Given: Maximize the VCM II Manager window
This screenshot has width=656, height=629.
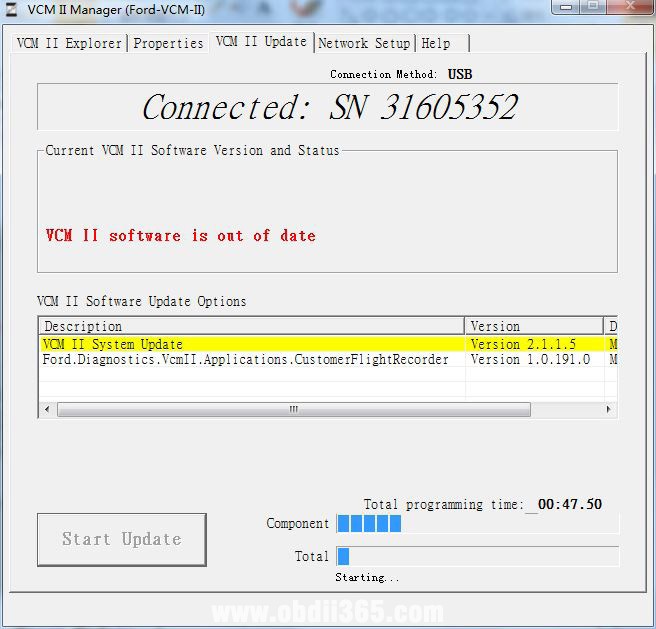Looking at the screenshot, I should pos(593,7).
